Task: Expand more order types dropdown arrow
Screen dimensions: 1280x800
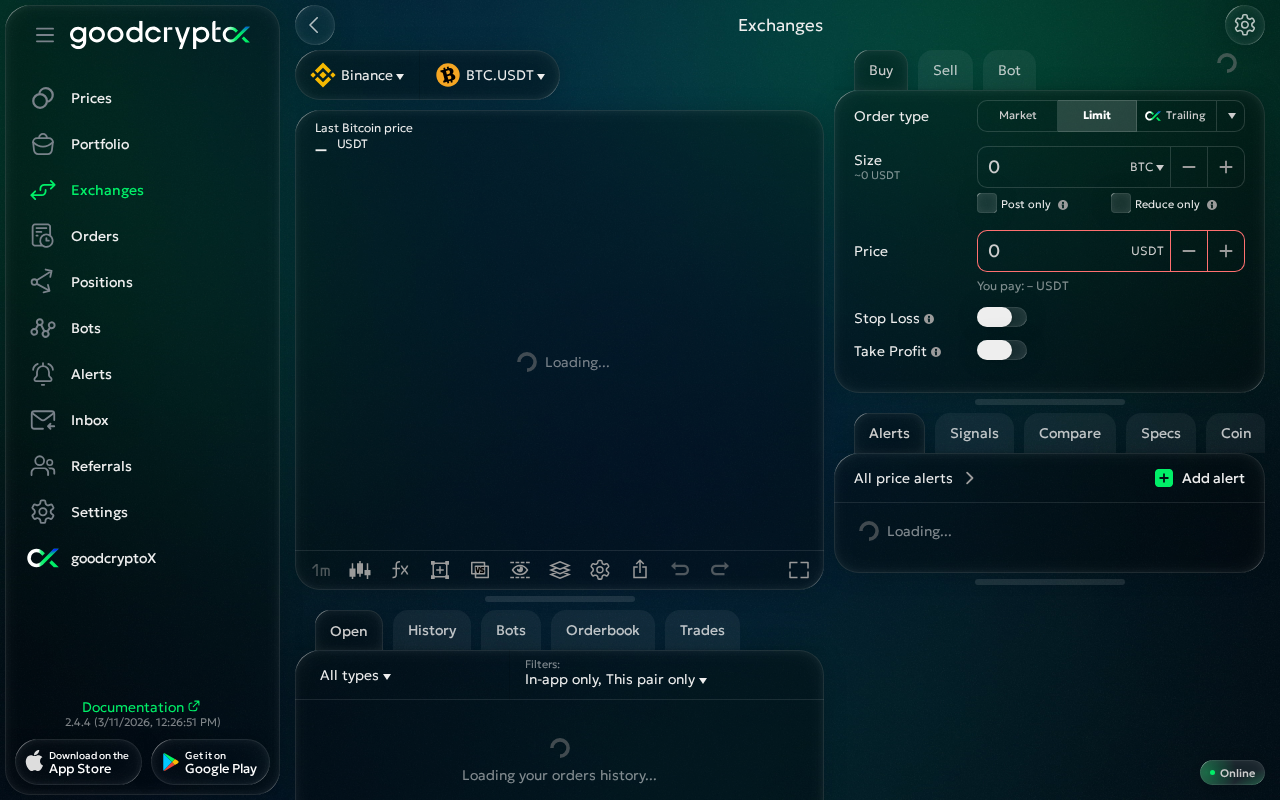Action: (x=1231, y=116)
